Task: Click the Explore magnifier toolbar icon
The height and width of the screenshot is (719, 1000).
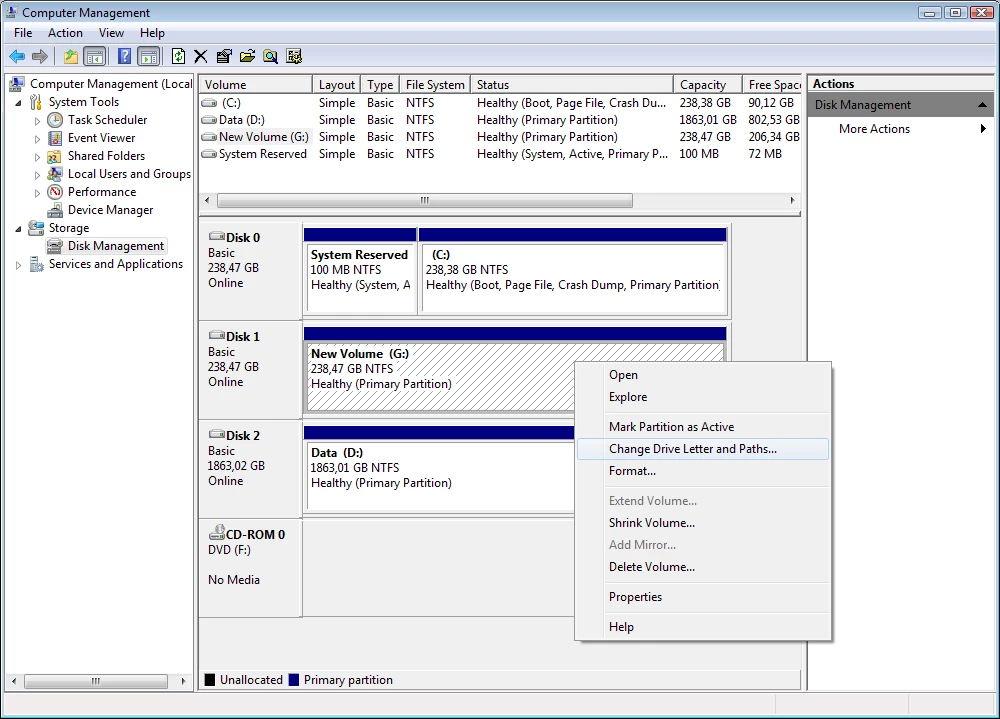Action: tap(270, 57)
